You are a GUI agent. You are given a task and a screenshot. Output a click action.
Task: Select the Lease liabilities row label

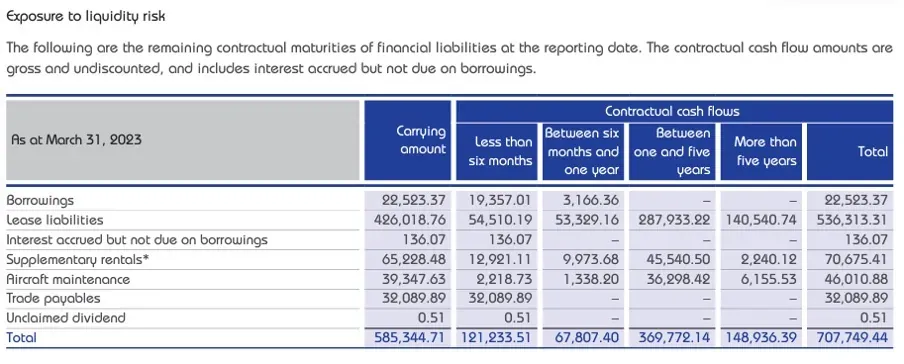click(55, 220)
